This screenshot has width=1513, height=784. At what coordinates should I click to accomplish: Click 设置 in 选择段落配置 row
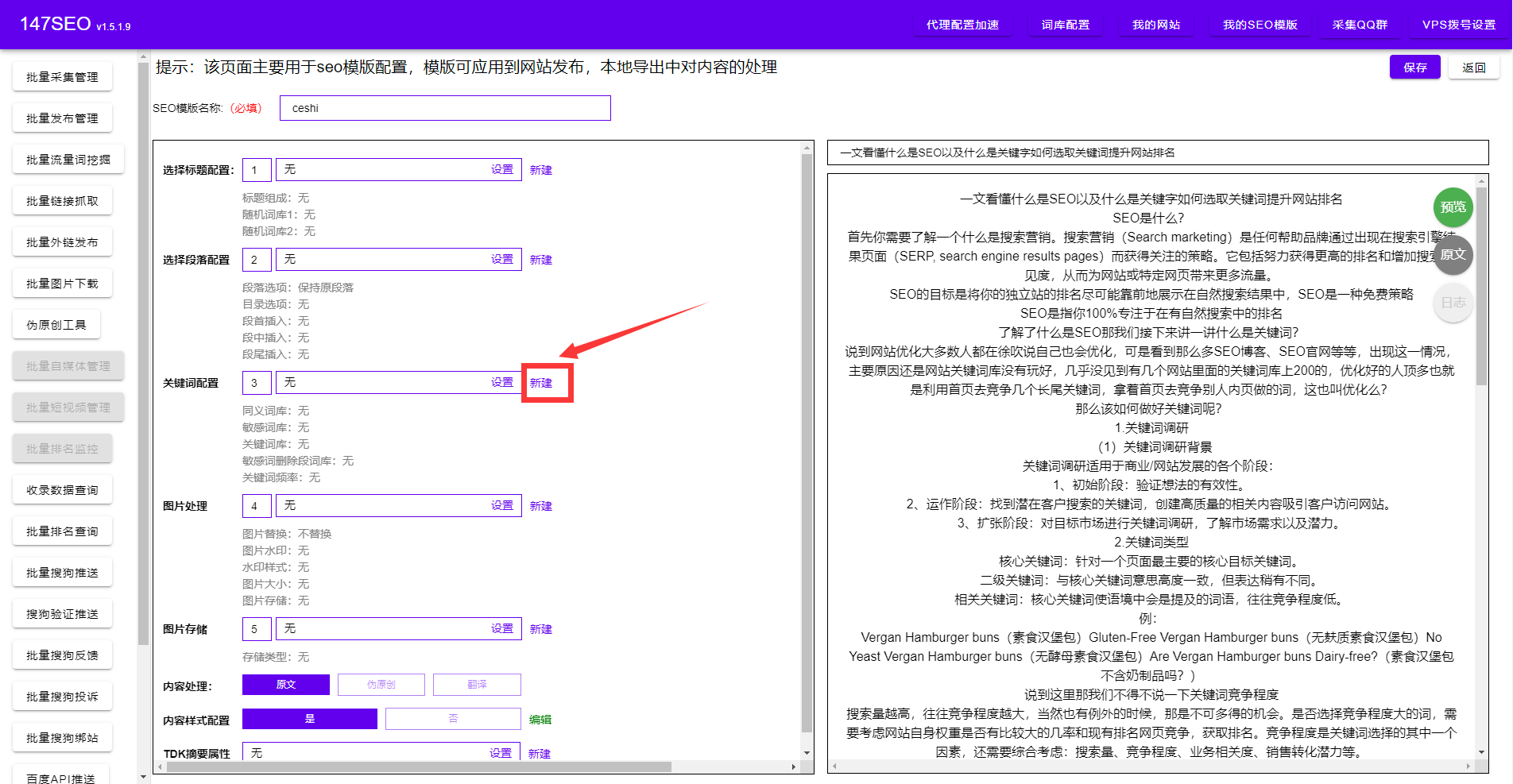coord(501,259)
